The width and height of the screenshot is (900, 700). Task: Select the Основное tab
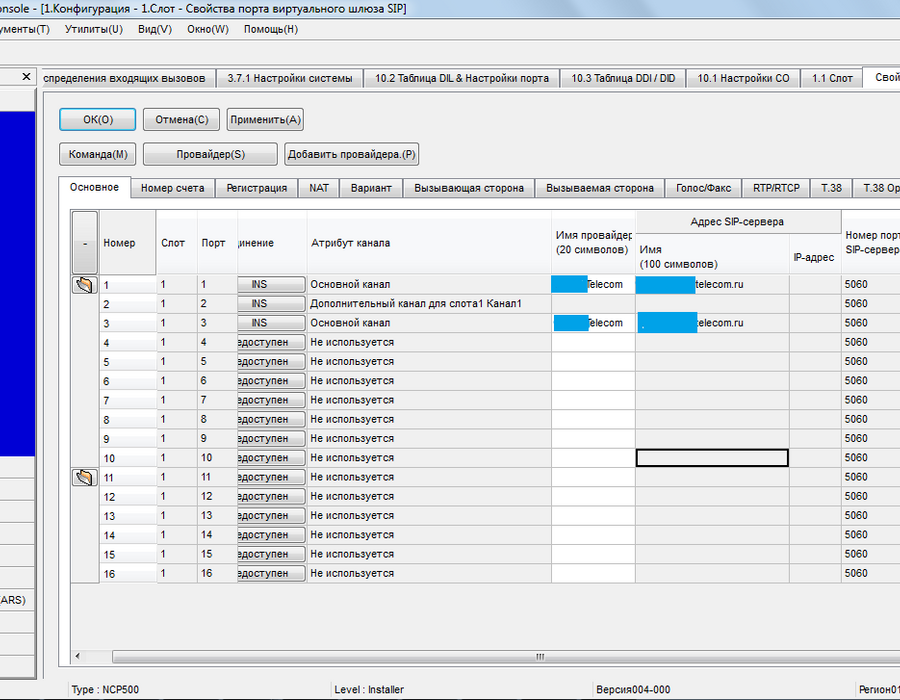tap(95, 187)
